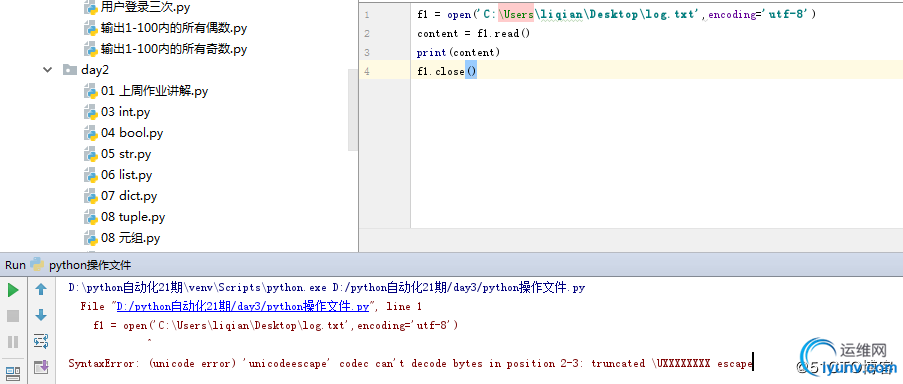Viewport: 903px width, 384px height.
Task: Click the Scroll to end icon
Action: [41, 366]
